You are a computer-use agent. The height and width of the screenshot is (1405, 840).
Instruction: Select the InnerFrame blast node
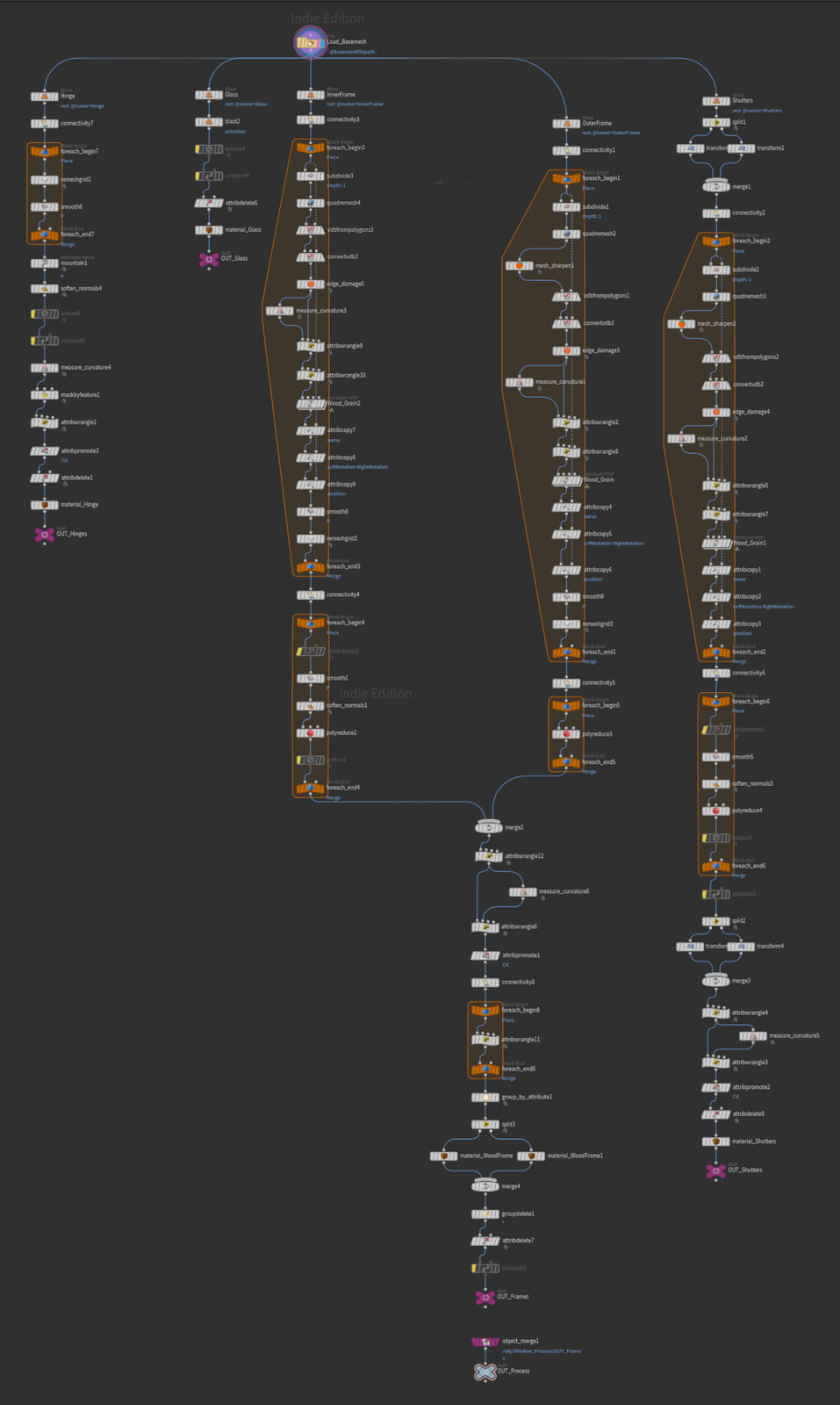(311, 95)
